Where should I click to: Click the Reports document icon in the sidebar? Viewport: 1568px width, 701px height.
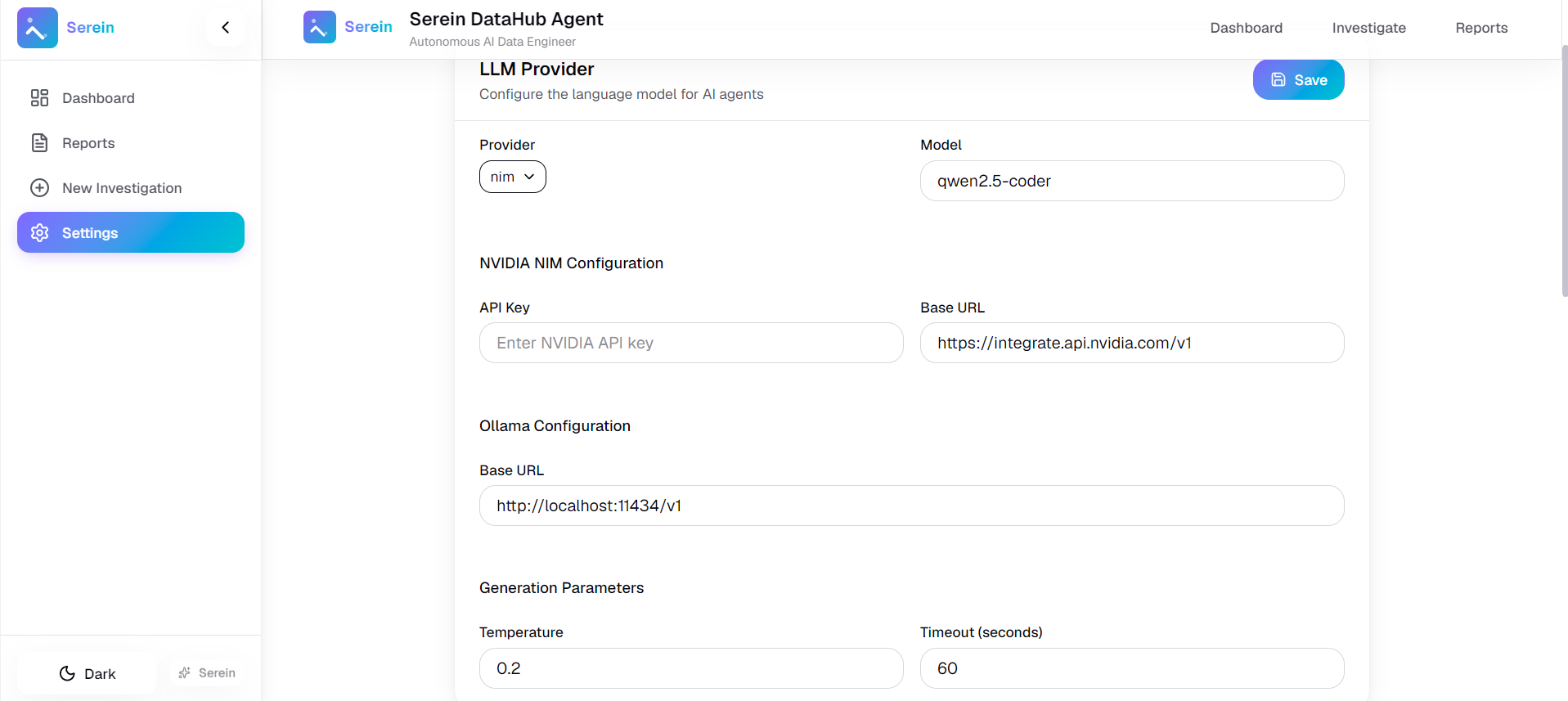[x=39, y=143]
